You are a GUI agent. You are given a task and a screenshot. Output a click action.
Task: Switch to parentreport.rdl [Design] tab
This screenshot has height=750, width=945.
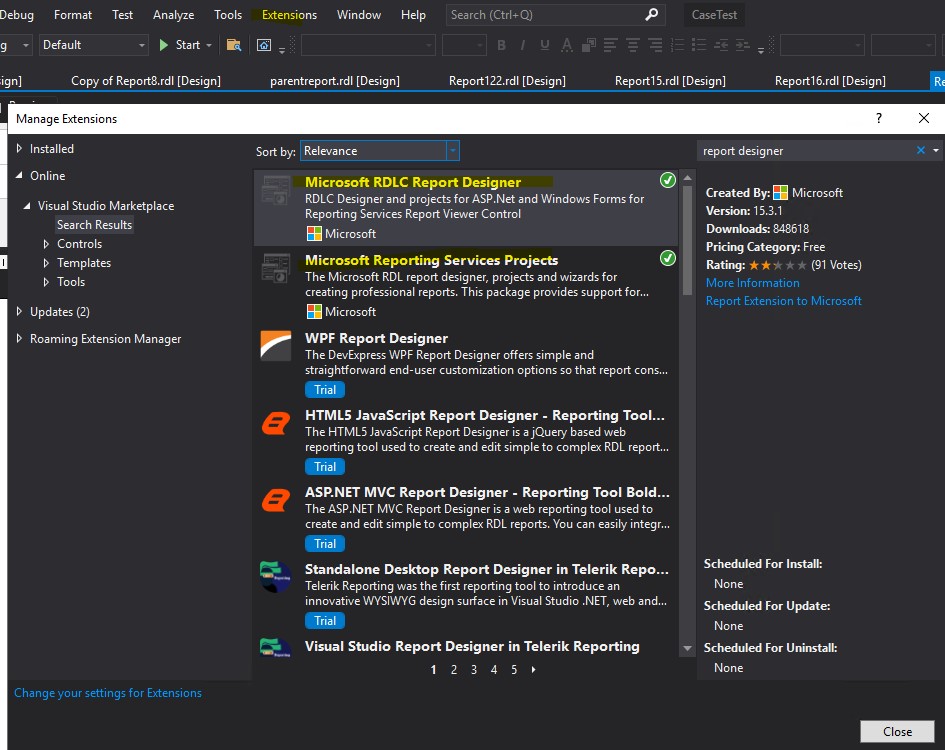pos(334,81)
